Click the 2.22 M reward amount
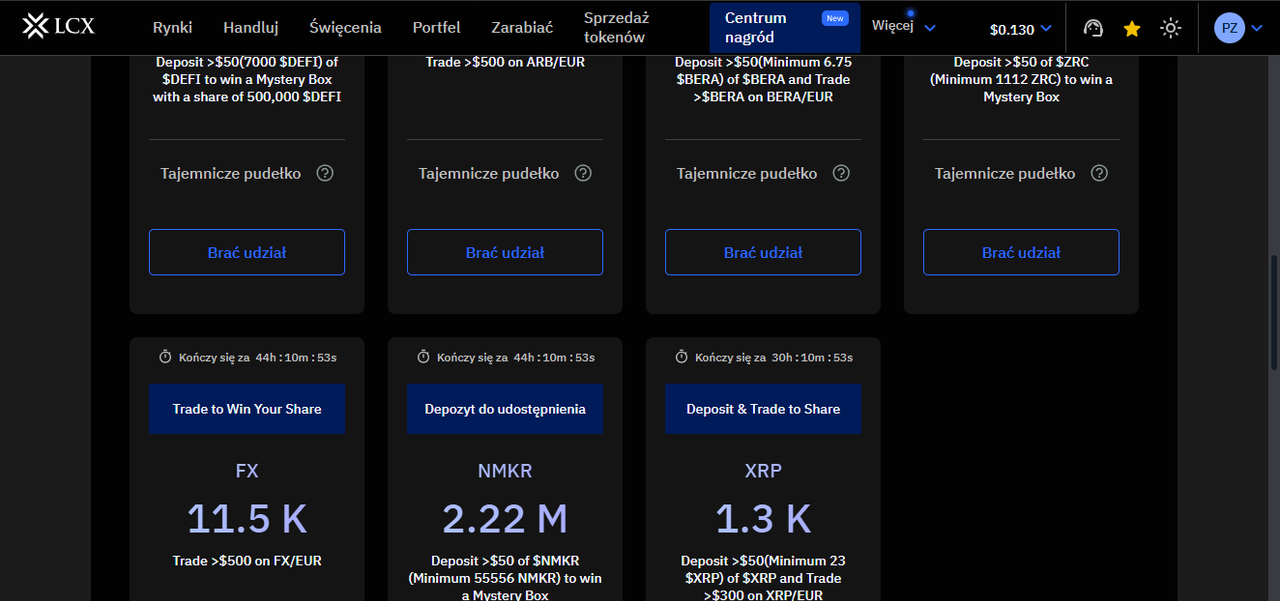1280x601 pixels. coord(505,518)
